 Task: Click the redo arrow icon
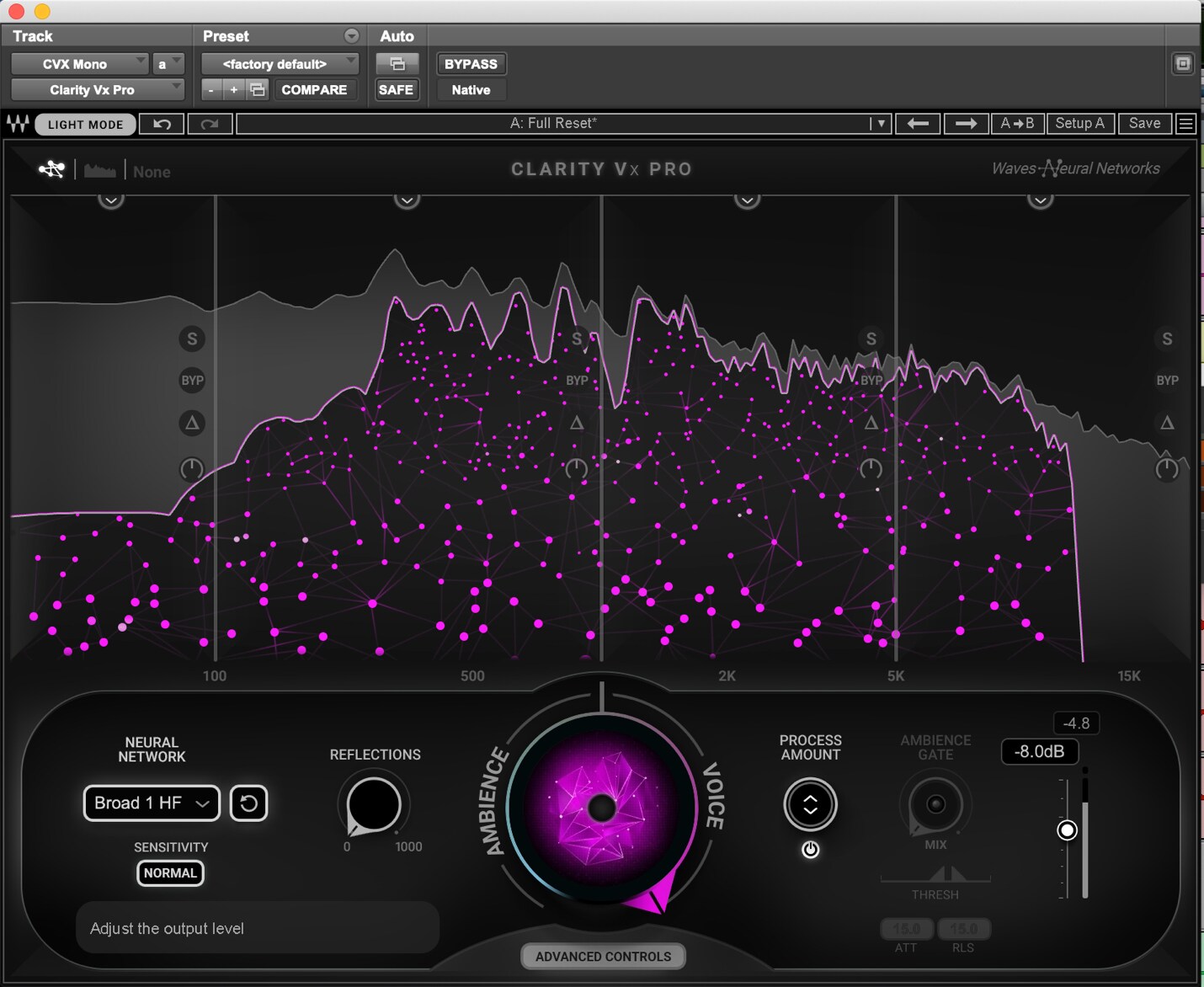tap(210, 124)
